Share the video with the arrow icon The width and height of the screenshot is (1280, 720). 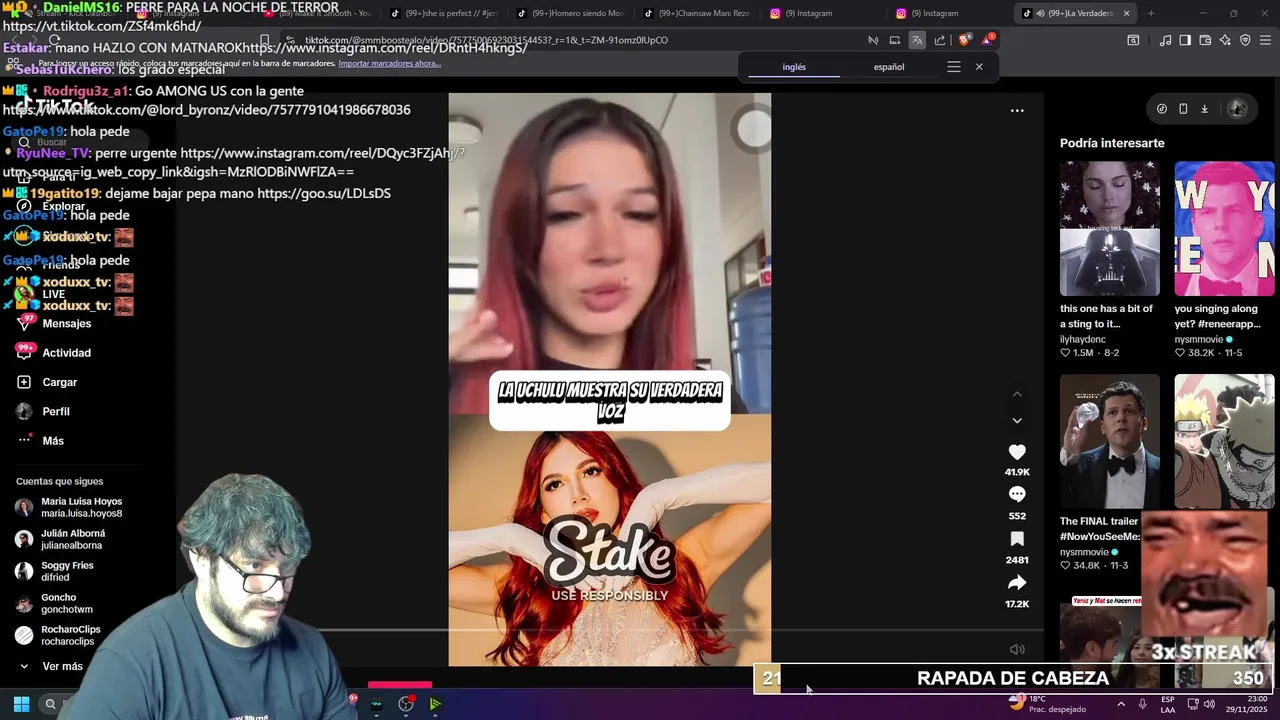[1017, 583]
